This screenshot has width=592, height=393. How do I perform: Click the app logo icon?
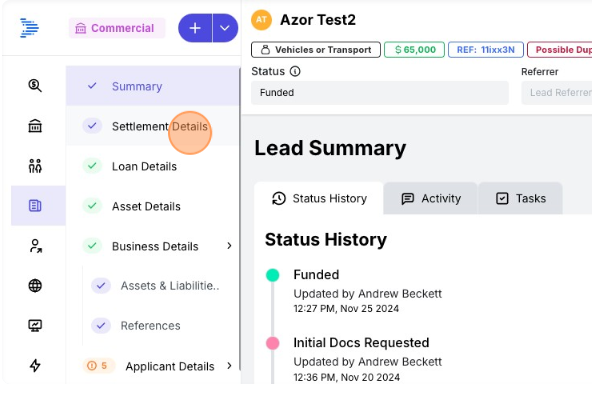click(x=29, y=28)
